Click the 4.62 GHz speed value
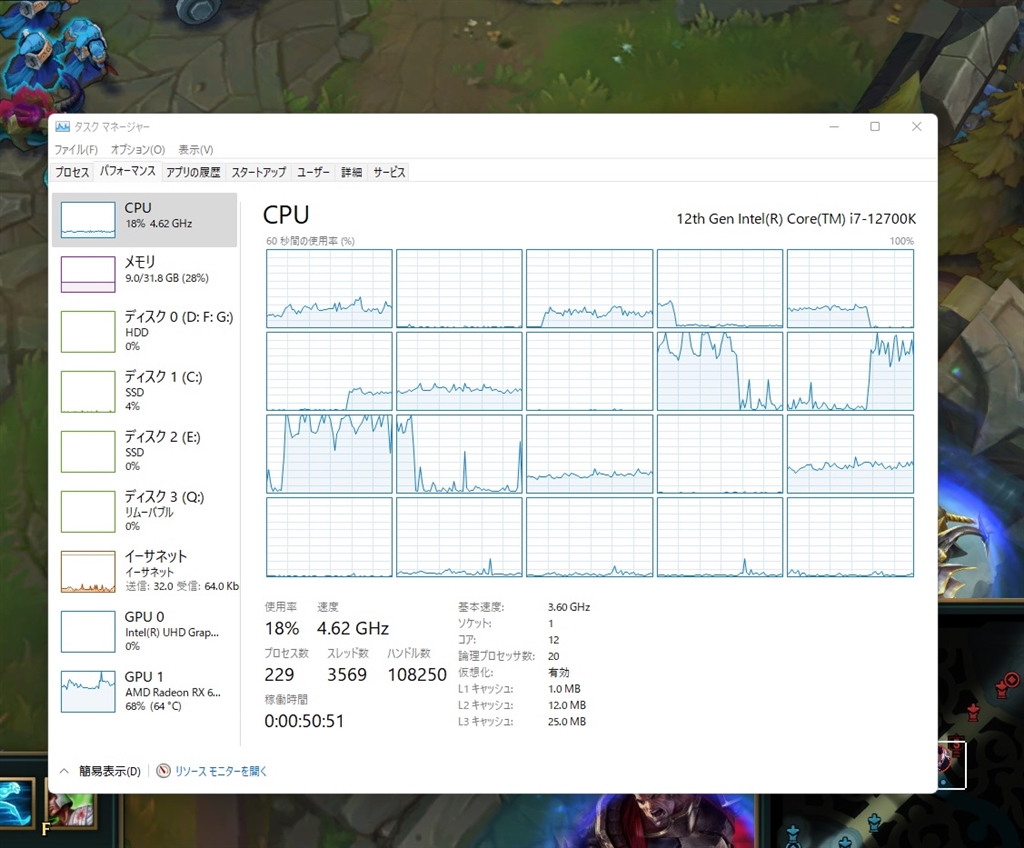This screenshot has width=1024, height=848. tap(353, 628)
